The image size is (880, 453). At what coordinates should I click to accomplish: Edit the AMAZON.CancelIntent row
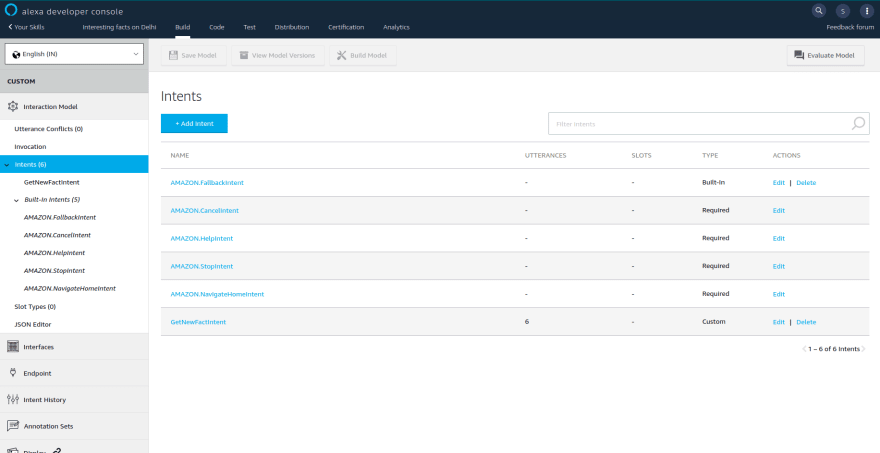tap(778, 211)
